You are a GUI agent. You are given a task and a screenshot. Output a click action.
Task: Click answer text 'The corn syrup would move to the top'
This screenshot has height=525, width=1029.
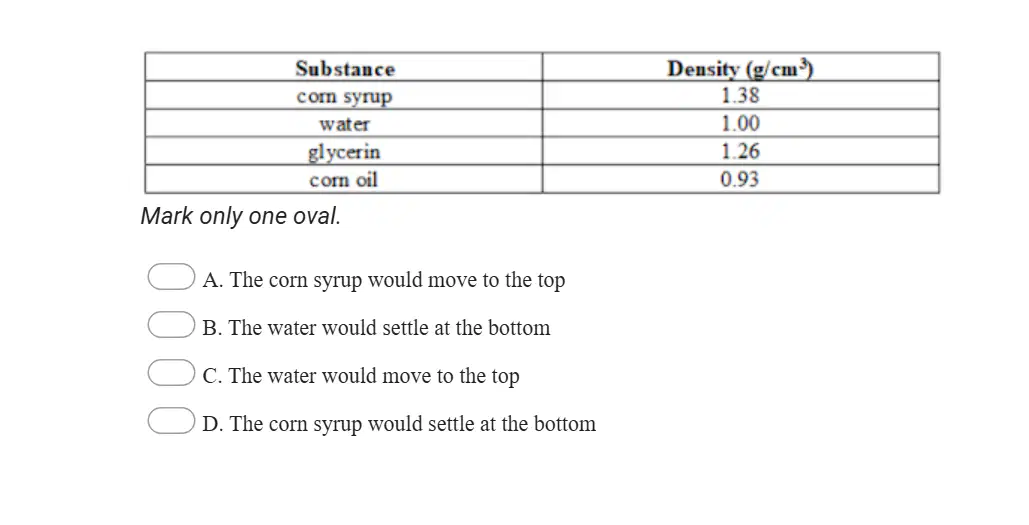397,280
